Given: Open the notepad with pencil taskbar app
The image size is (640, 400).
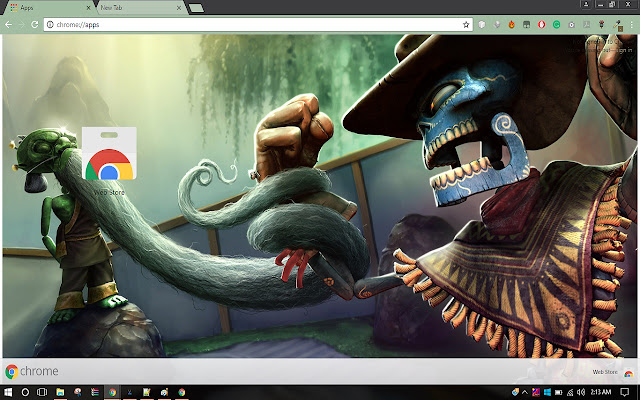Looking at the screenshot, I should (x=147, y=392).
